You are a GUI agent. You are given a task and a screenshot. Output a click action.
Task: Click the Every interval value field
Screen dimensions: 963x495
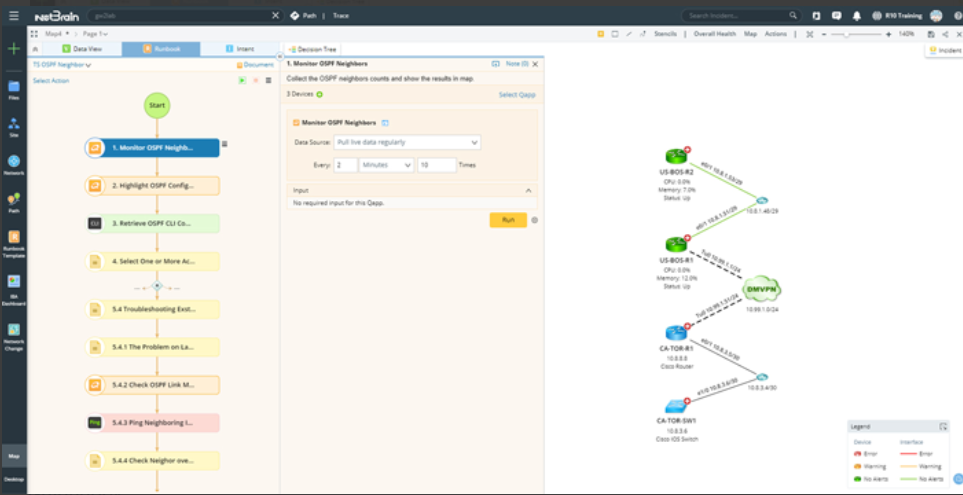coord(345,165)
